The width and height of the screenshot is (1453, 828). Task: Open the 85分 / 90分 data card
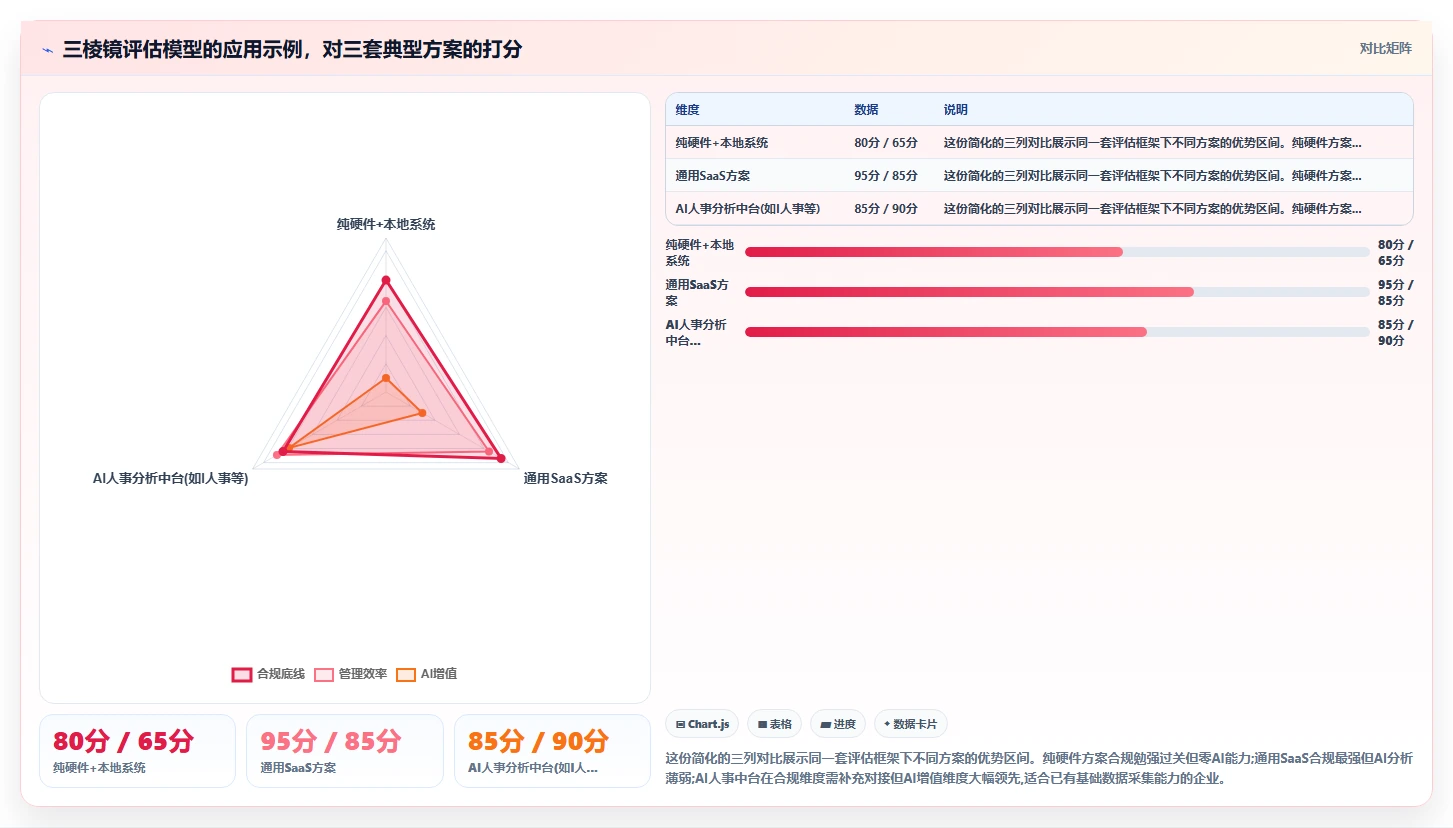552,751
